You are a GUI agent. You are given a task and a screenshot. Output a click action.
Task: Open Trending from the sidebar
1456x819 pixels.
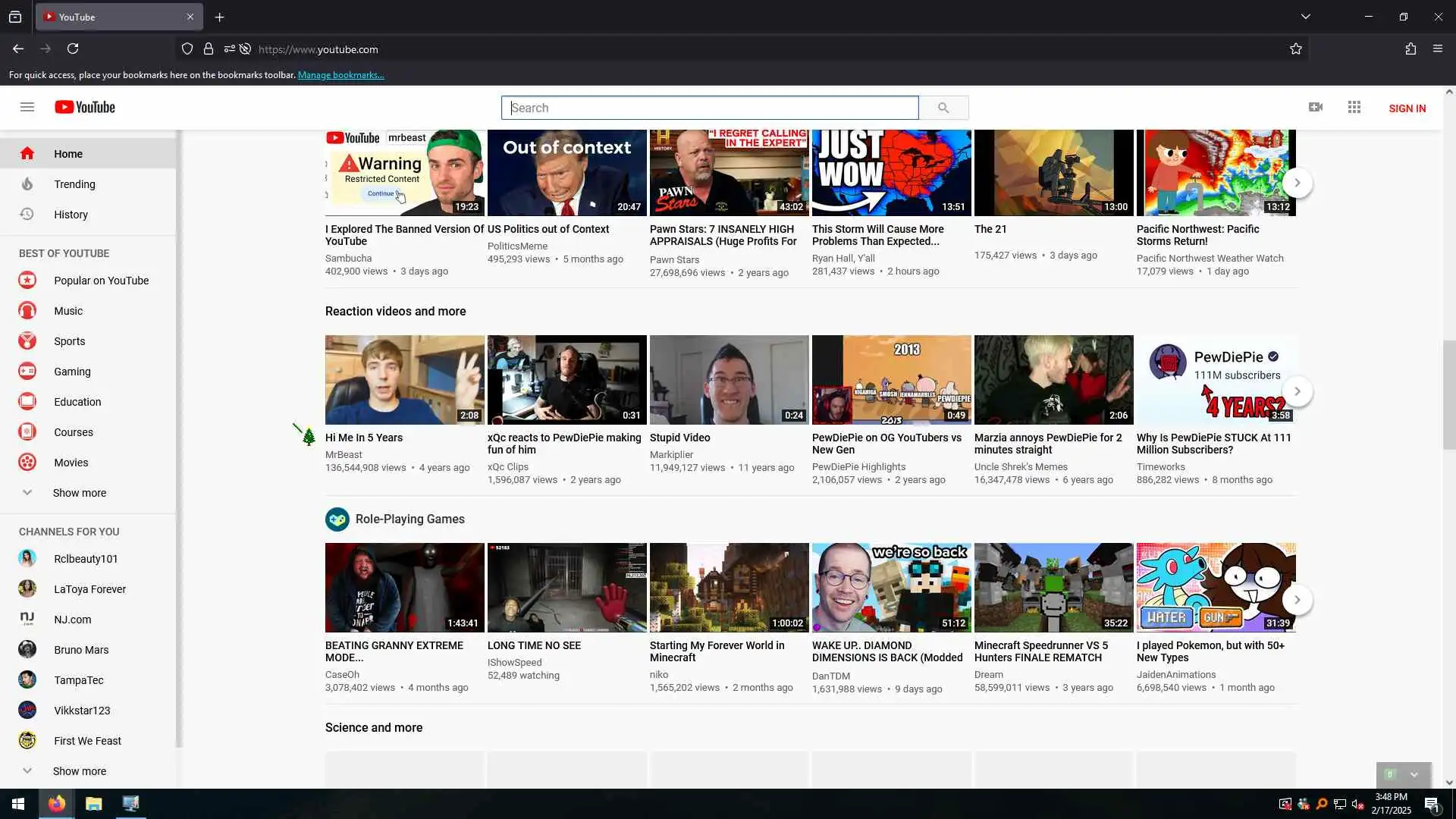pyautogui.click(x=74, y=184)
